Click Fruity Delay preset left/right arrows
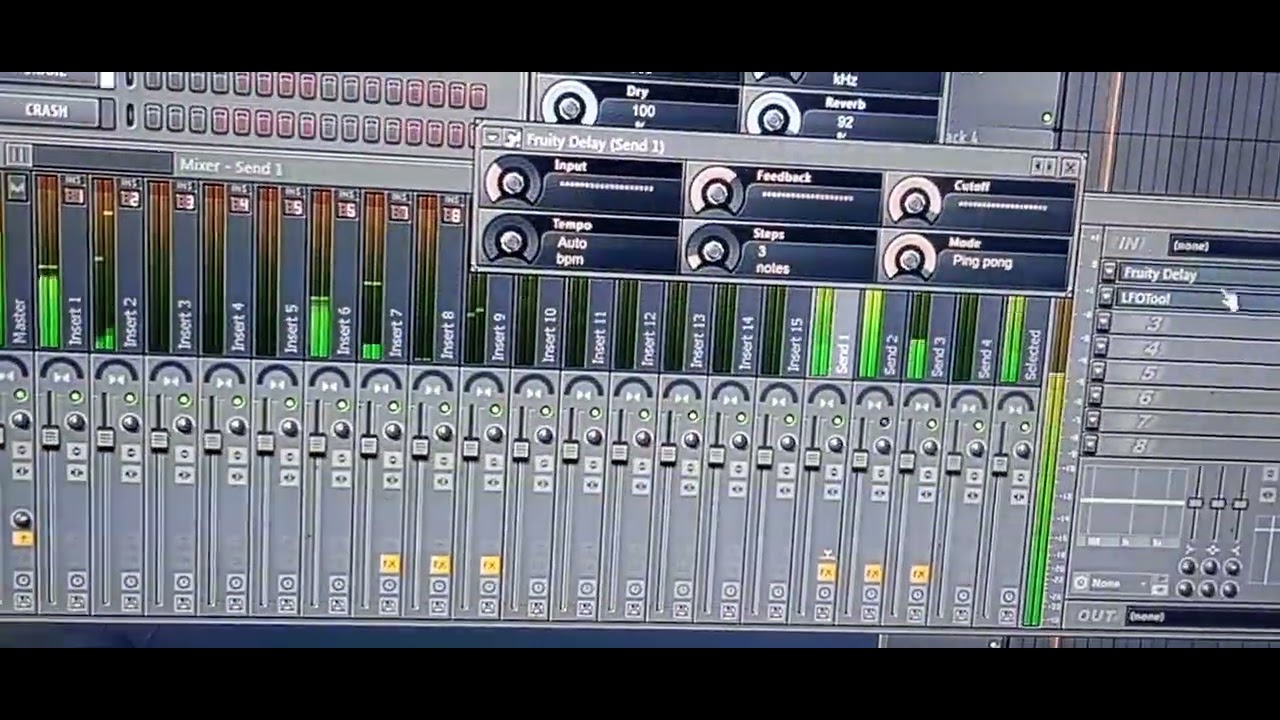 1043,167
